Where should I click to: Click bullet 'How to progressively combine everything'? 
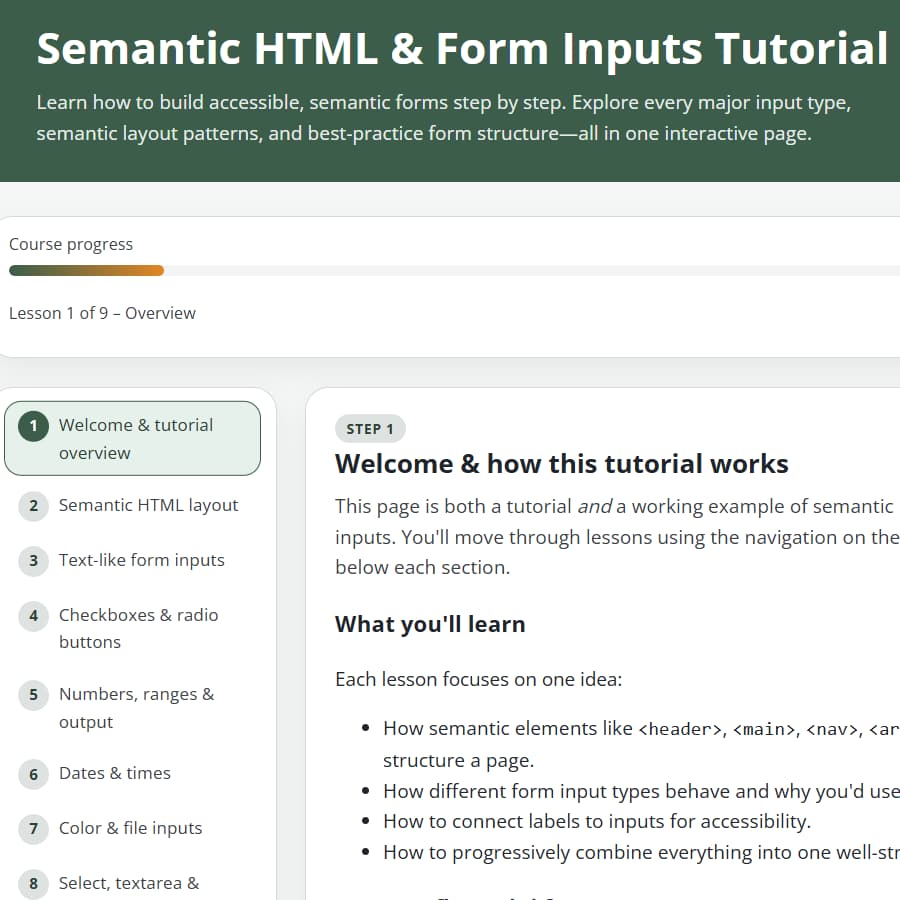pyautogui.click(x=641, y=853)
